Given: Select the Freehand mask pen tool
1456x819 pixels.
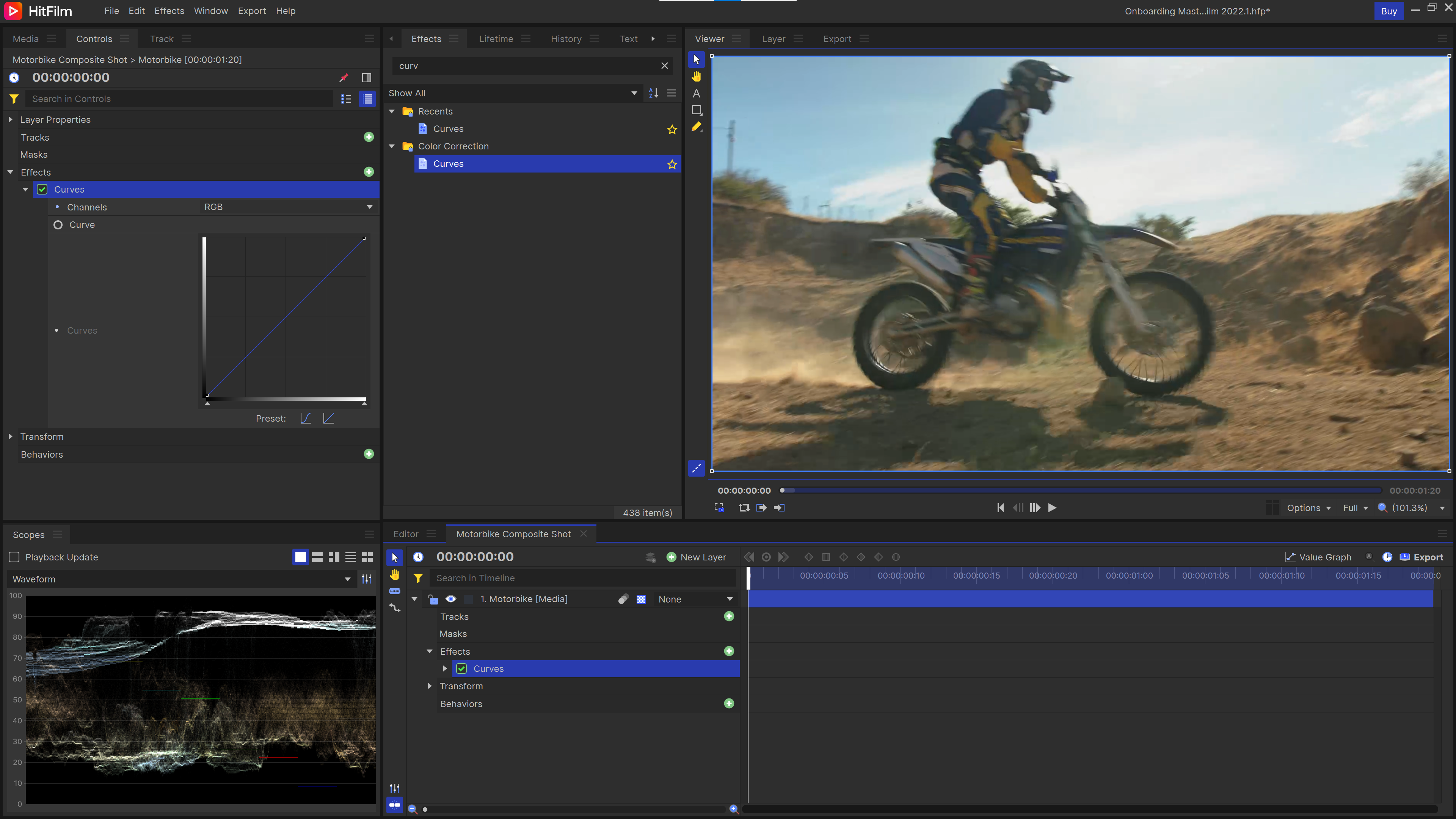Looking at the screenshot, I should click(697, 127).
